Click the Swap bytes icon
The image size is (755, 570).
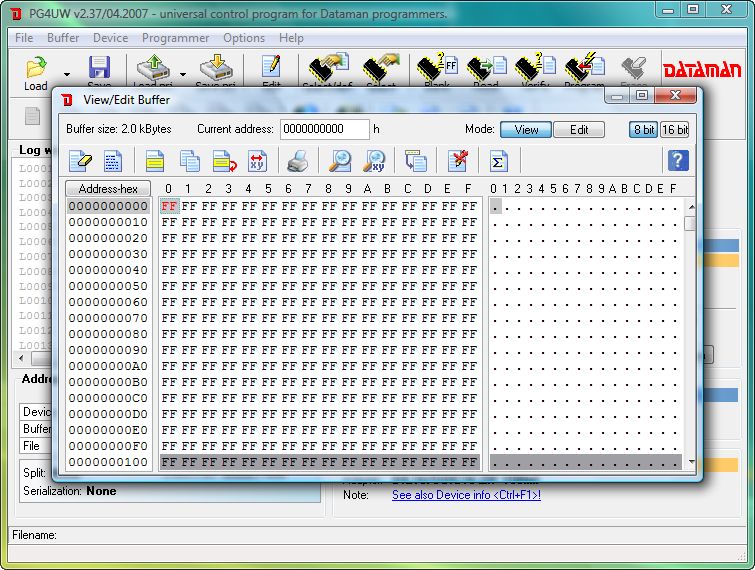257,161
